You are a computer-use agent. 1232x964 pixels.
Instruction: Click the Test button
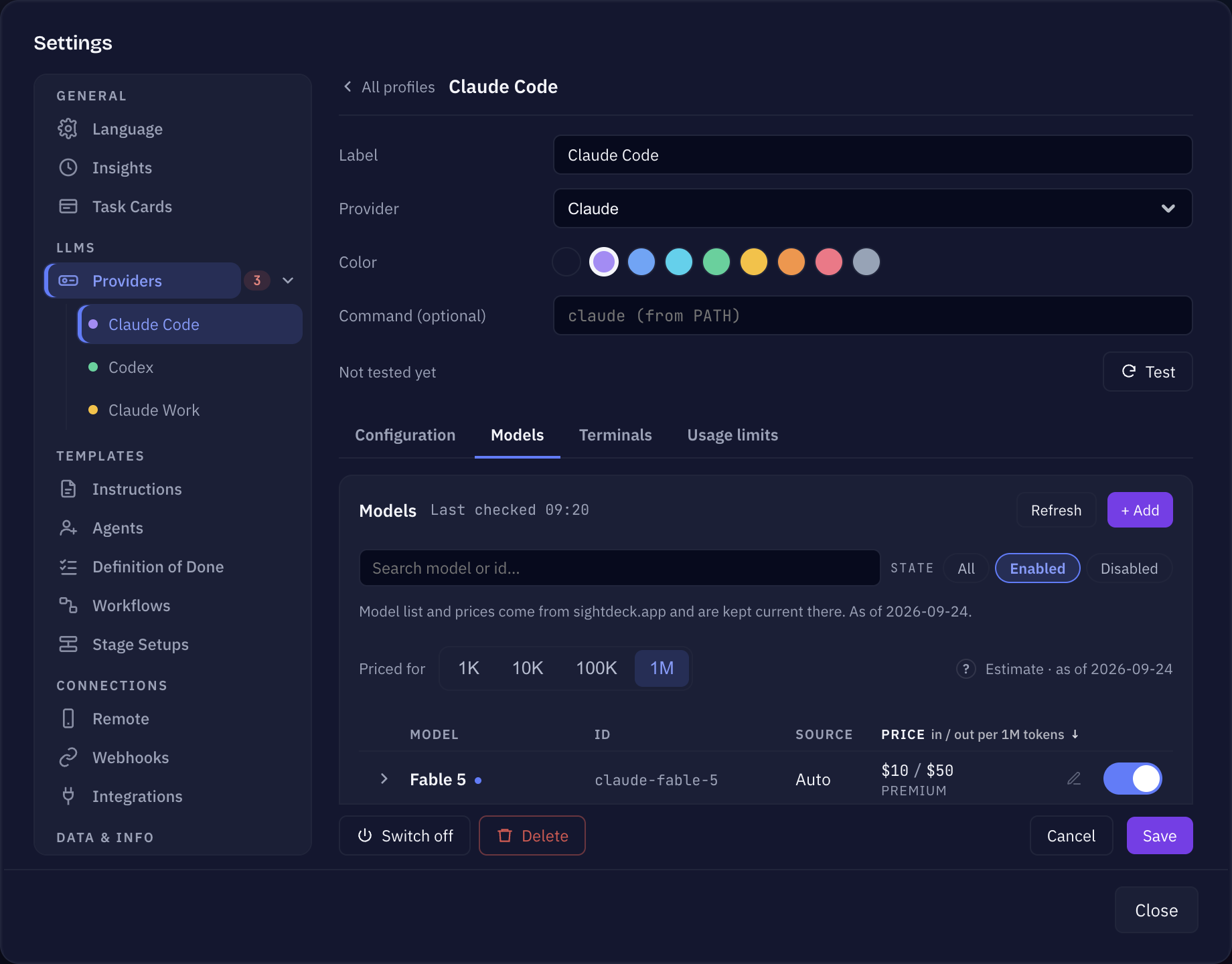coord(1148,372)
